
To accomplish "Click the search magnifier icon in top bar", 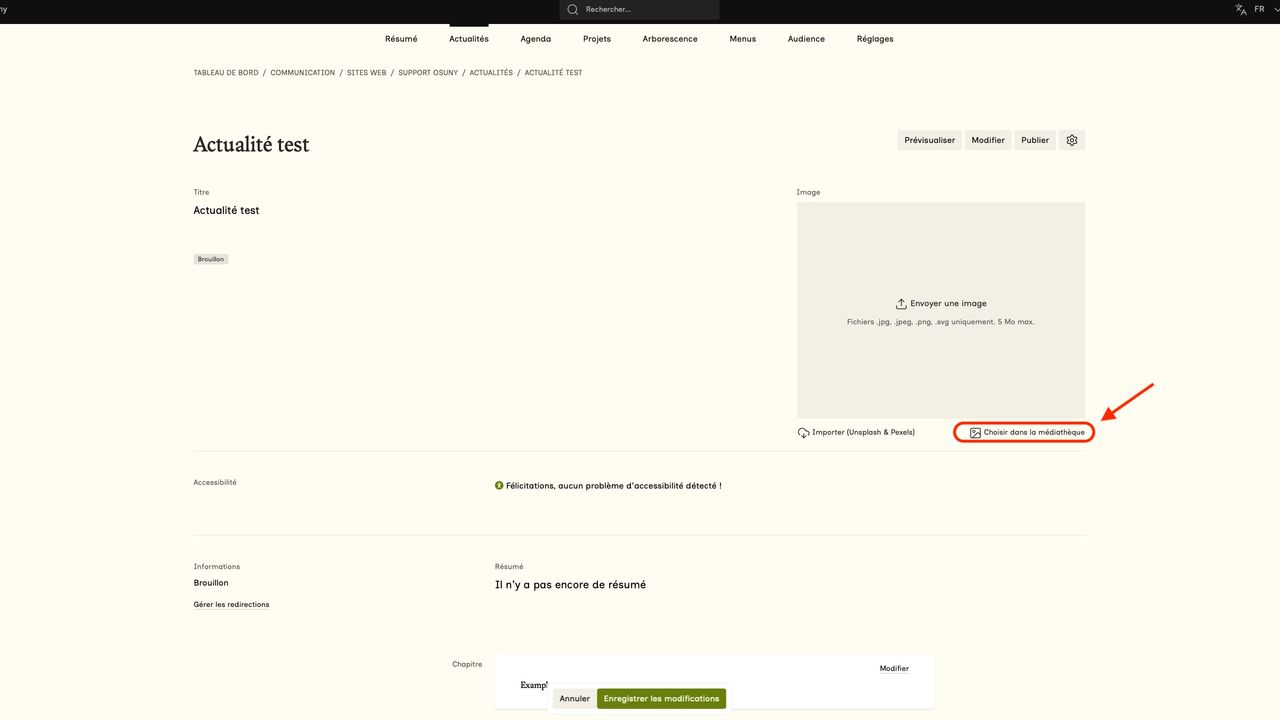I will tap(573, 10).
